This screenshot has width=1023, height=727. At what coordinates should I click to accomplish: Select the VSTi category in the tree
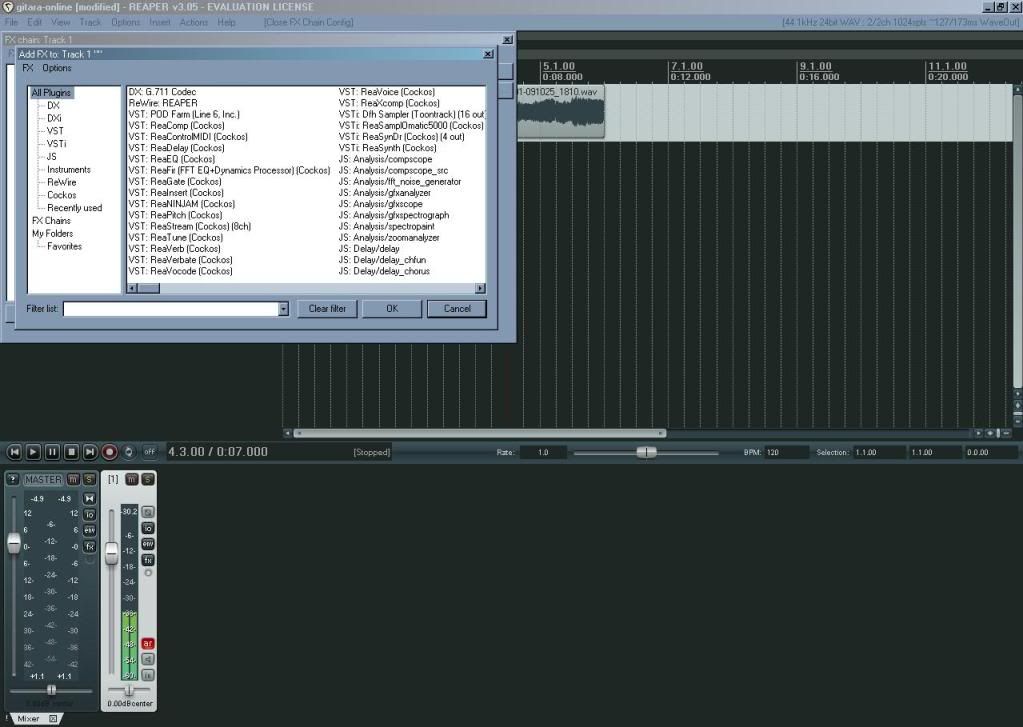click(56, 144)
